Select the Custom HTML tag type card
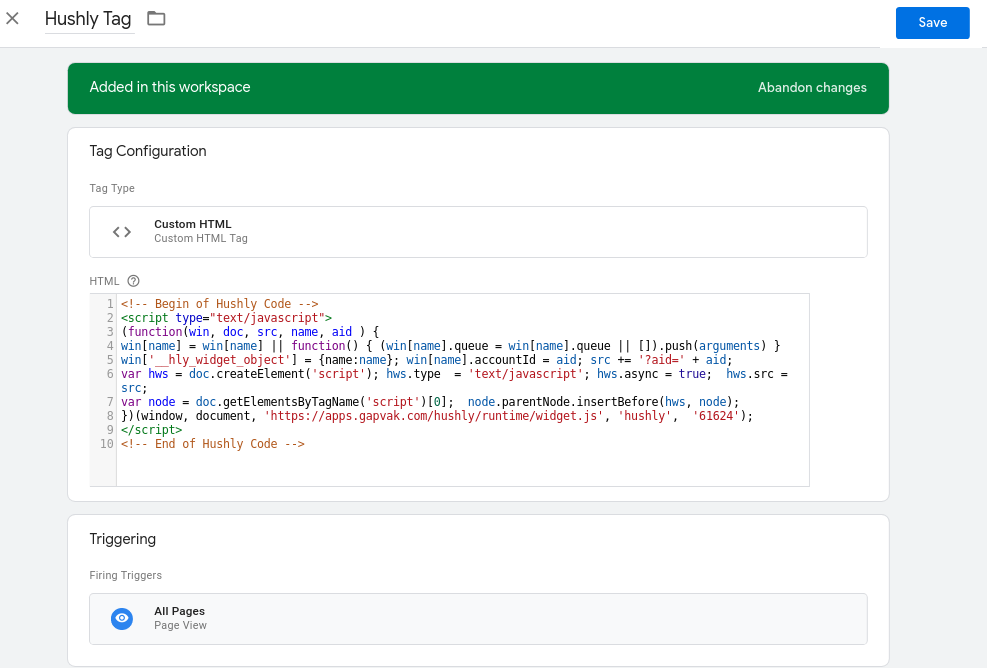The width and height of the screenshot is (987, 668). coord(478,232)
